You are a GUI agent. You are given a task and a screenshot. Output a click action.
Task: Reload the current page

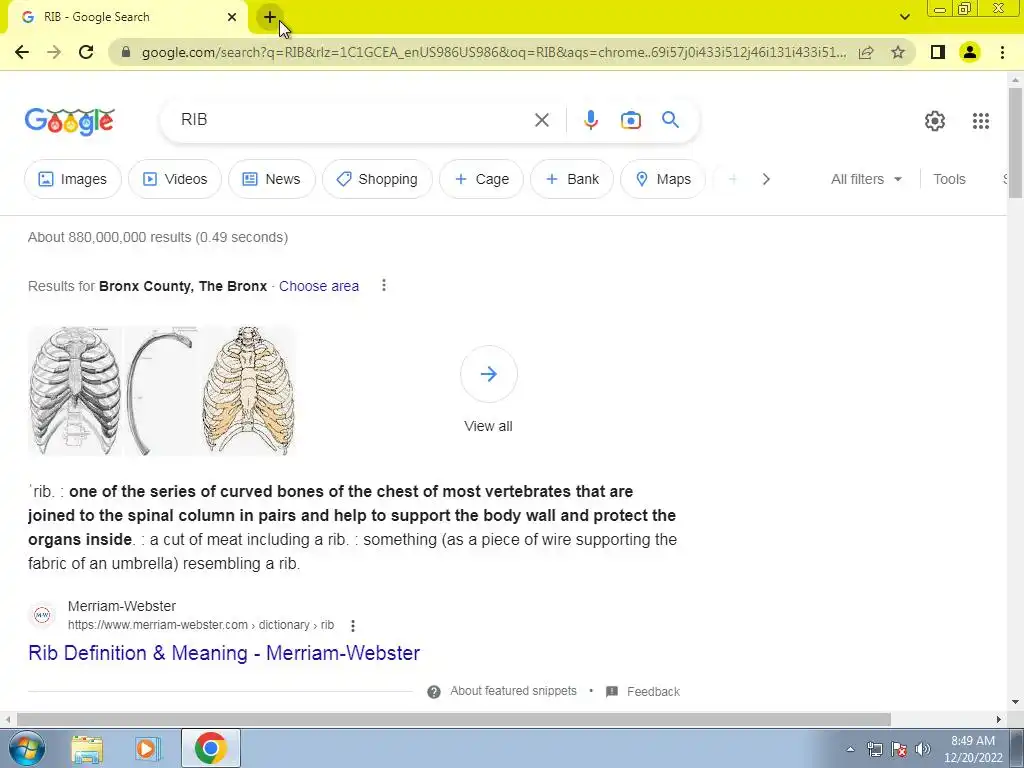(86, 52)
